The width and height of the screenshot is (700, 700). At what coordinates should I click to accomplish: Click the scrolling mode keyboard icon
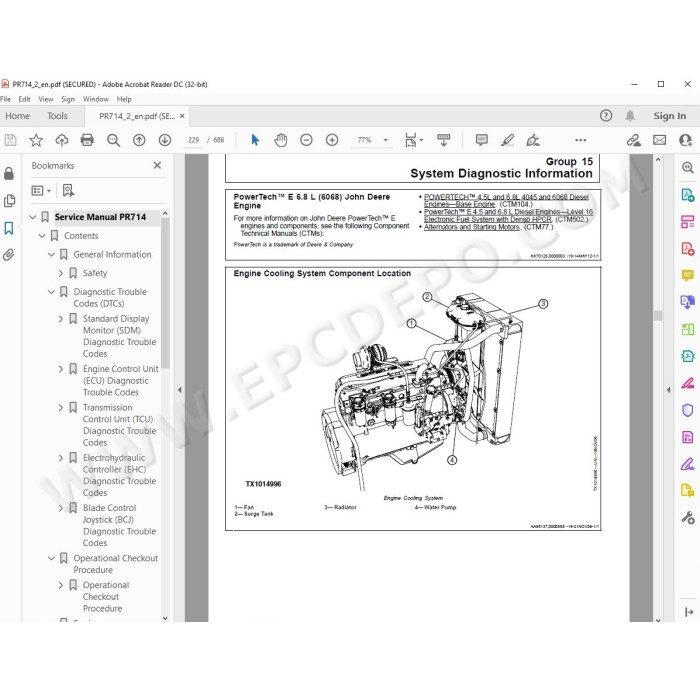point(443,140)
